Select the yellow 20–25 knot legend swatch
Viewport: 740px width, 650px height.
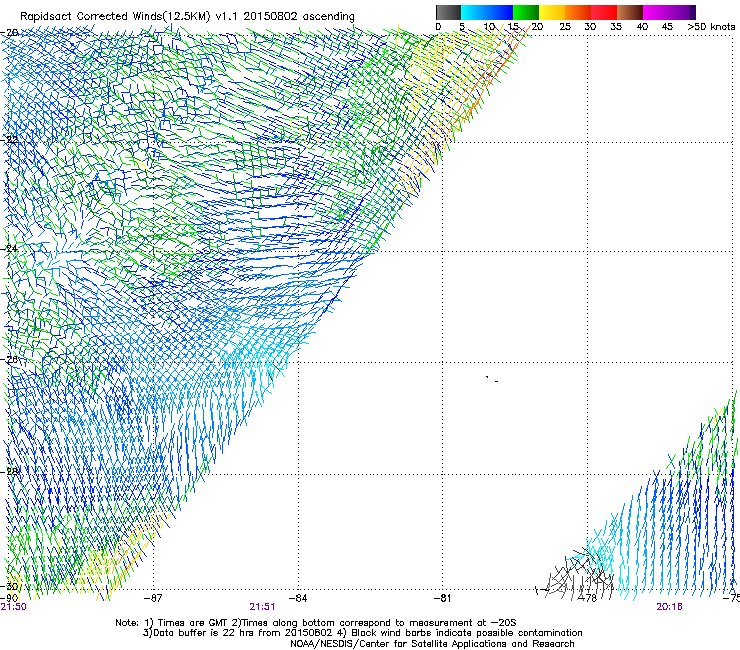pos(552,12)
